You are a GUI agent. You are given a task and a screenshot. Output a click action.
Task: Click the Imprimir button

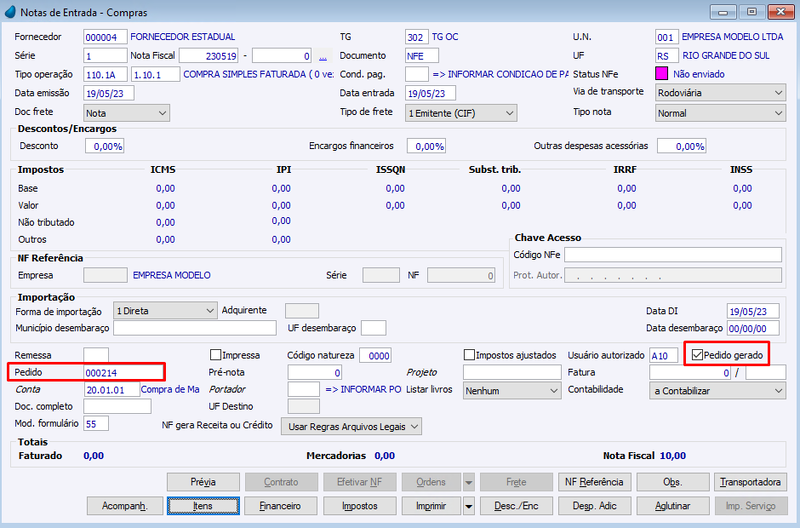coord(431,506)
